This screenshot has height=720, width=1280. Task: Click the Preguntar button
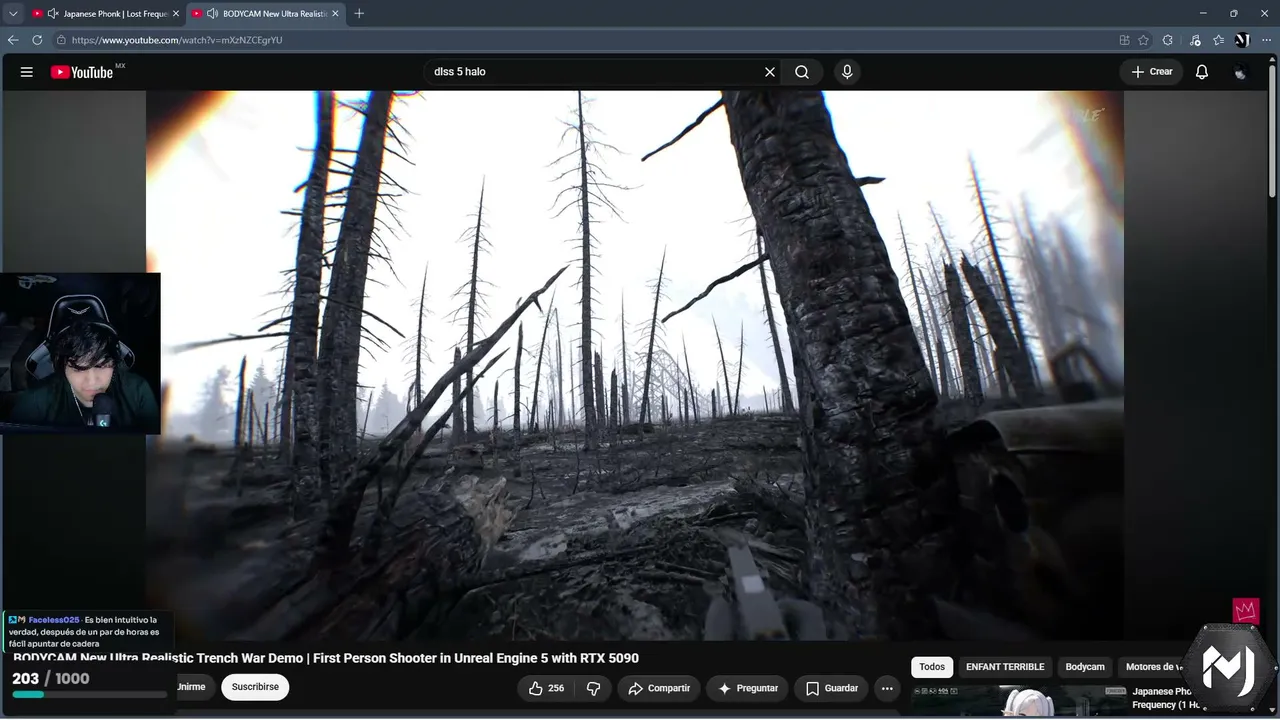click(747, 688)
